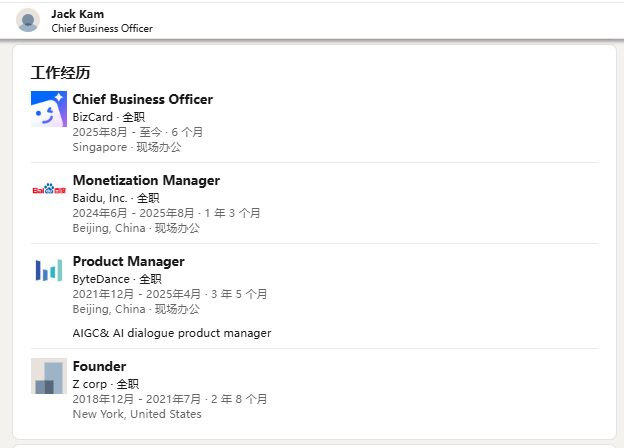
Task: Click the 2021年12月 - 2025年4月 date range
Action: tap(136, 294)
